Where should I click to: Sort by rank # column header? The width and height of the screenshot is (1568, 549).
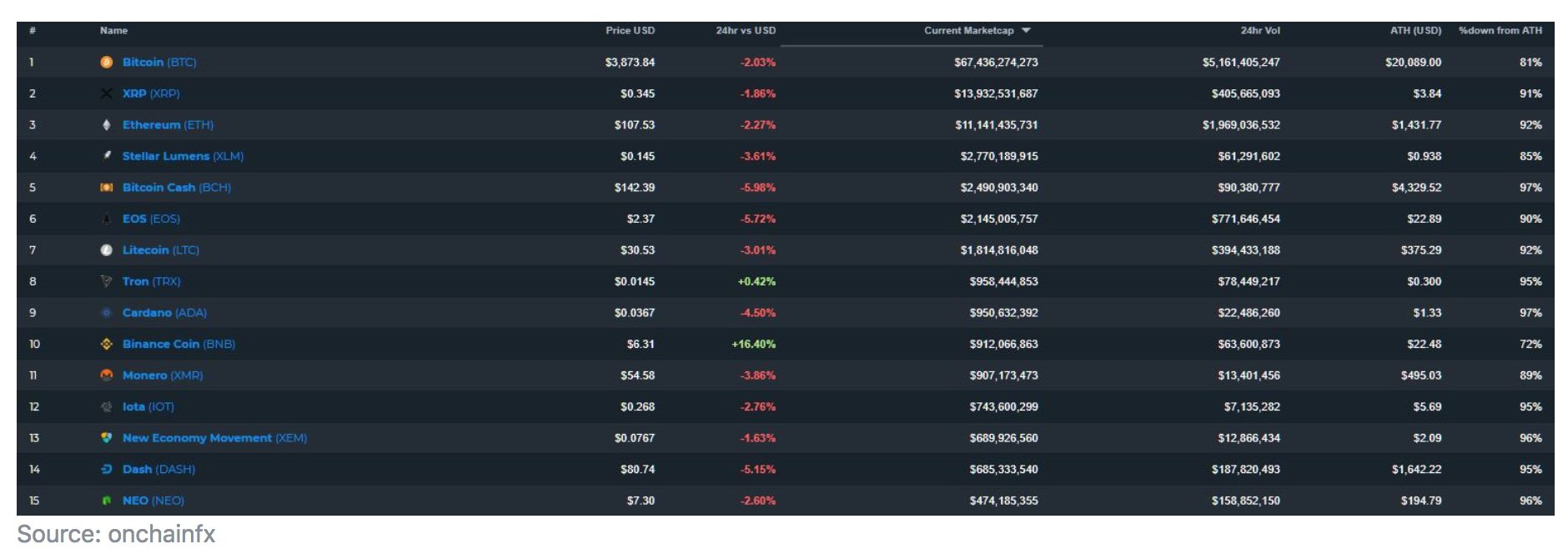(x=33, y=31)
